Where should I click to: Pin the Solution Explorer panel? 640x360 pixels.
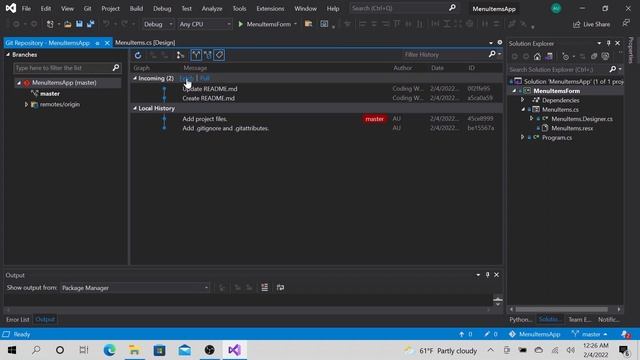609,43
